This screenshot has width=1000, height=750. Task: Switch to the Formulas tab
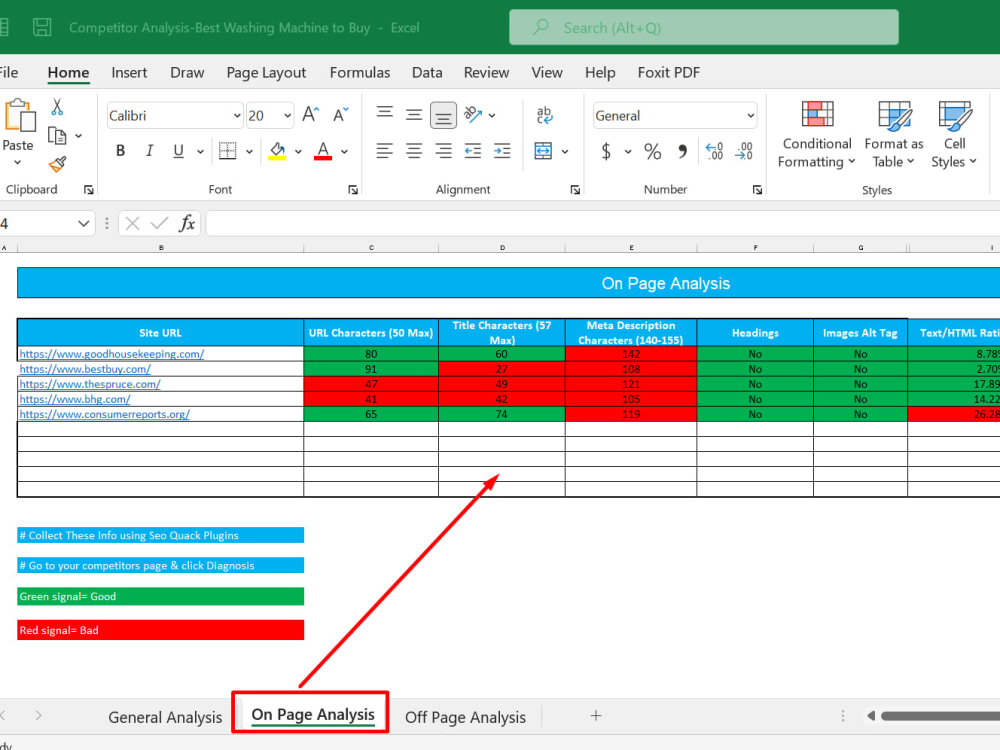pyautogui.click(x=360, y=73)
